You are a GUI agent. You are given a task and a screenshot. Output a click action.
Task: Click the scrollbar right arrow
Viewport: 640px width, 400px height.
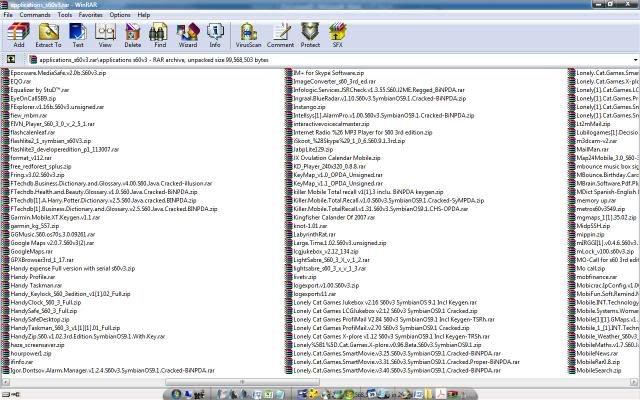coord(635,382)
